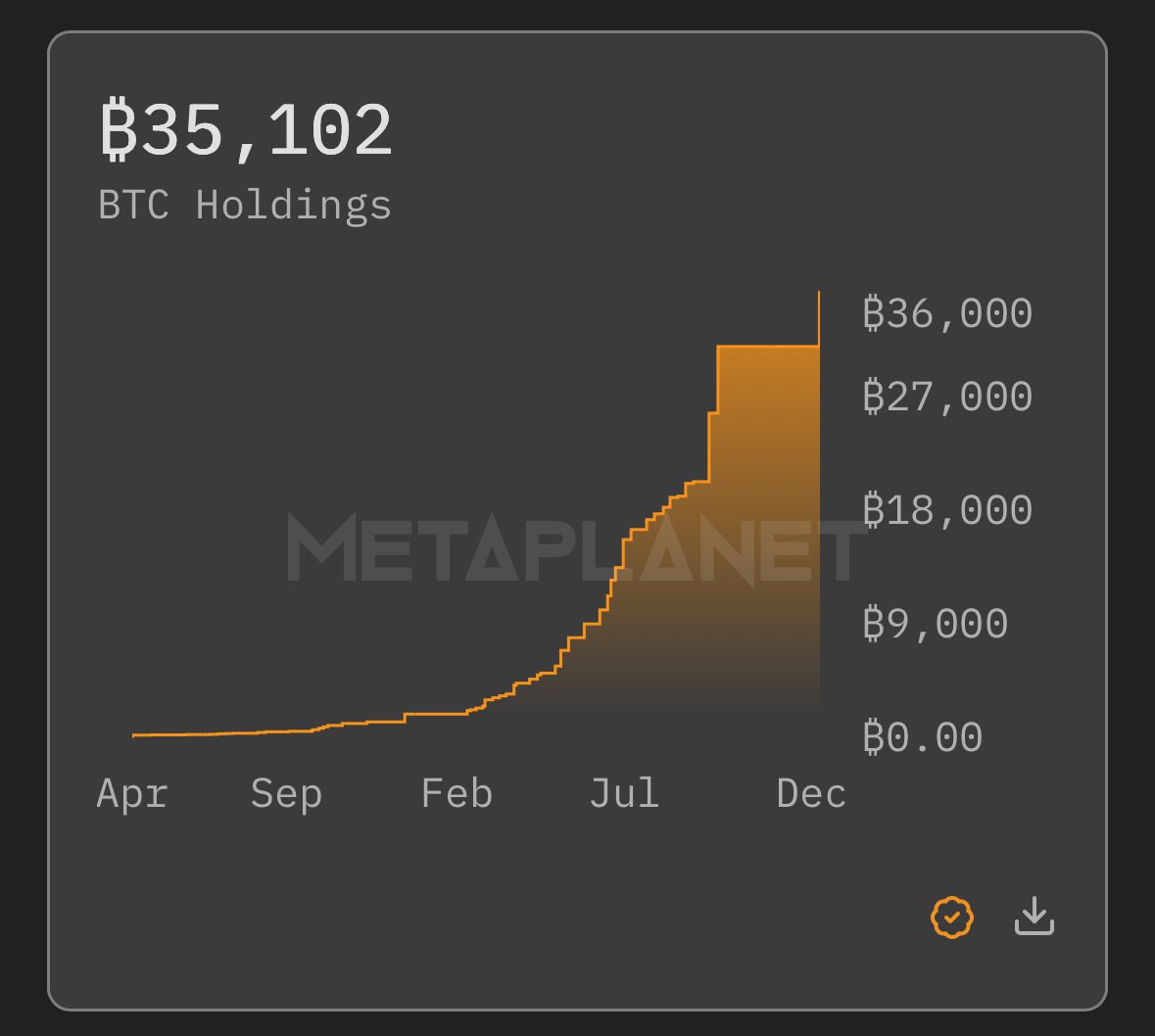The image size is (1155, 1036).
Task: Click the flat line segment above Feb
Action: pos(436,714)
